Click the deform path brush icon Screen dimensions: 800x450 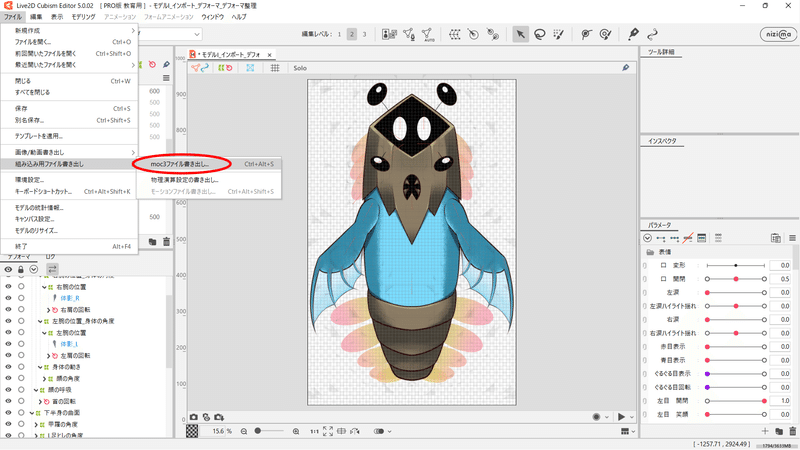[x=606, y=34]
